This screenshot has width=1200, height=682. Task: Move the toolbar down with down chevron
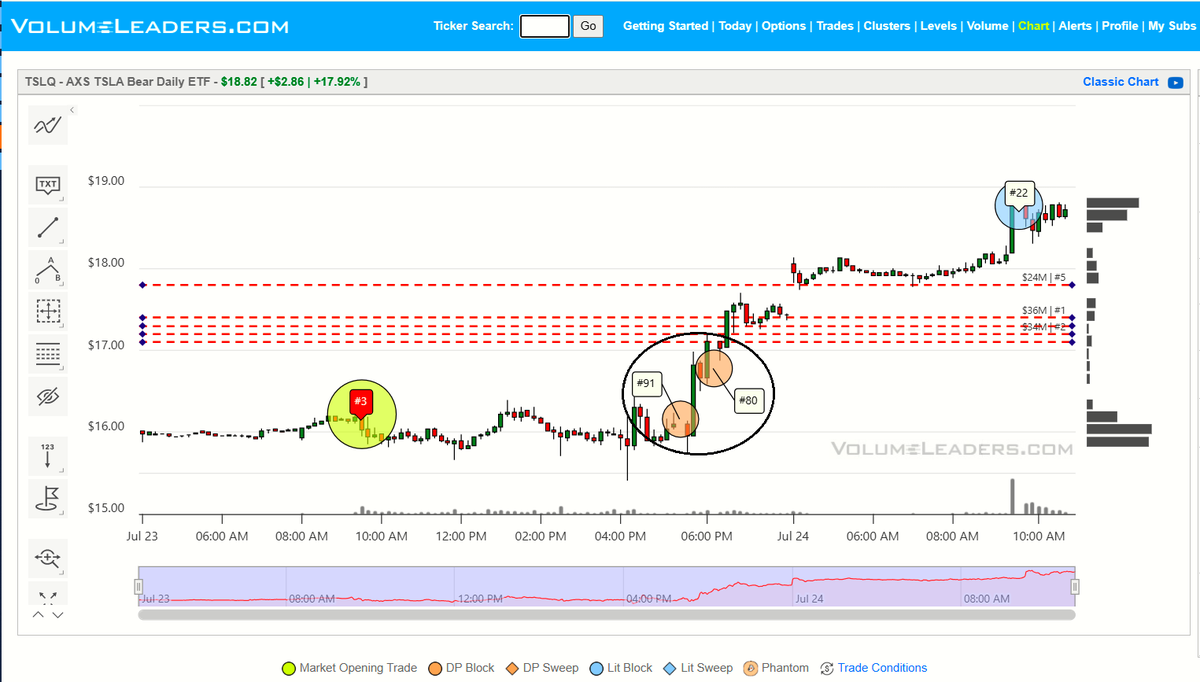click(x=57, y=614)
